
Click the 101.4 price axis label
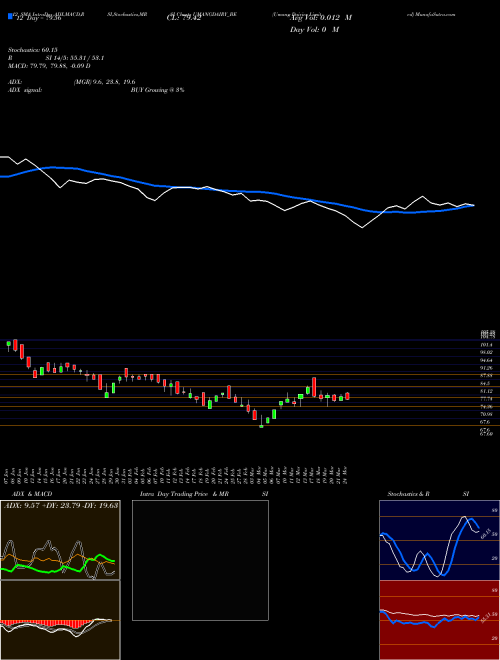487,345
